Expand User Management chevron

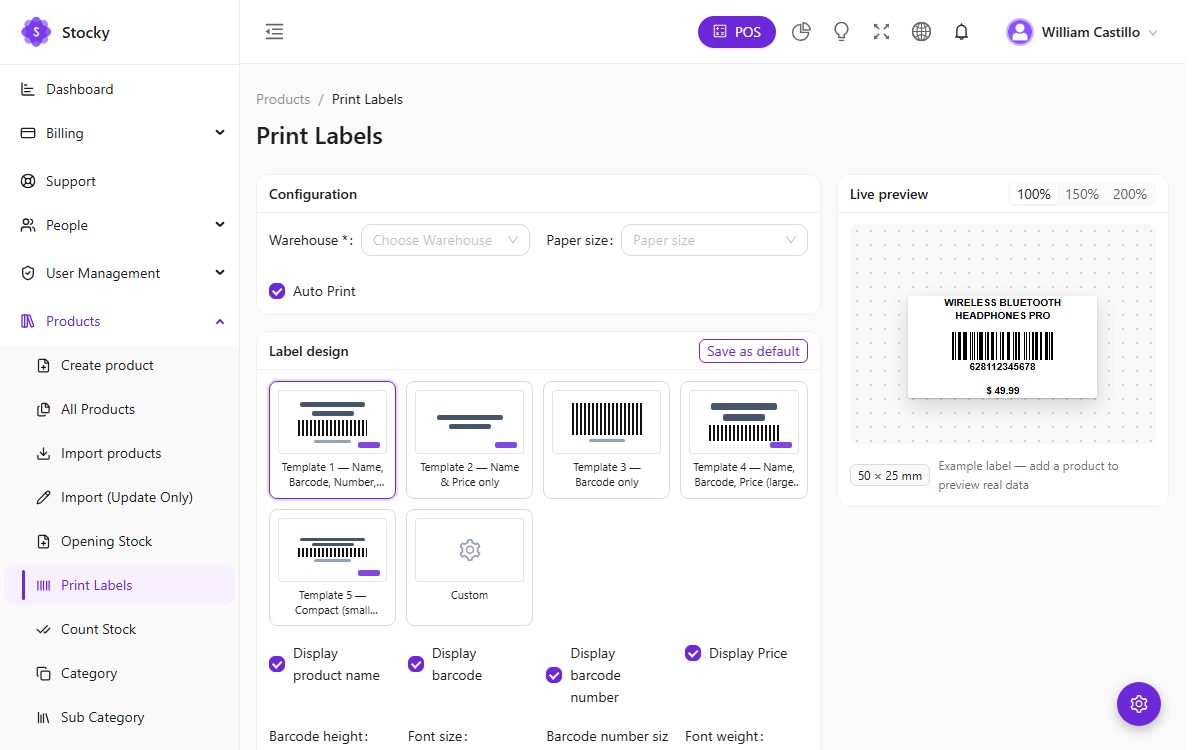pos(220,272)
